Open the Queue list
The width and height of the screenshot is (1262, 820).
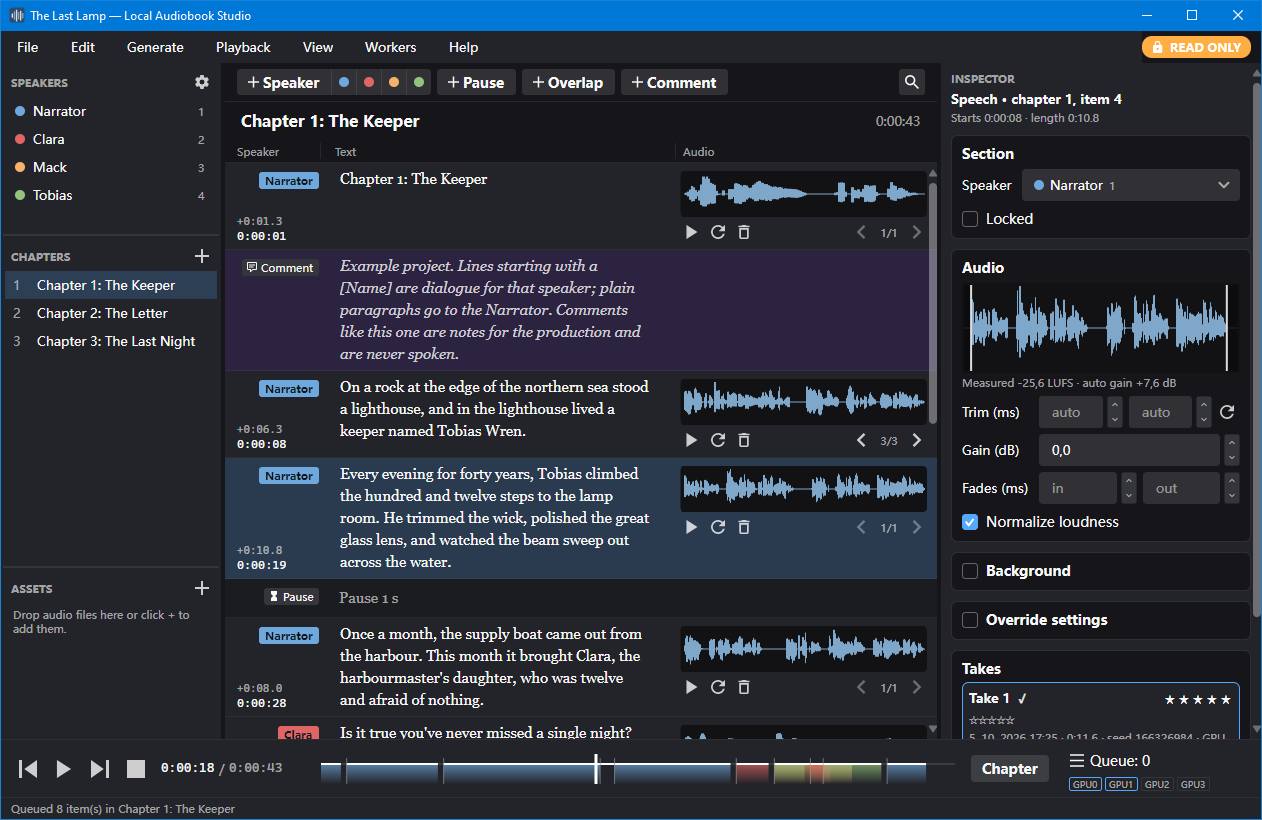click(x=1110, y=761)
